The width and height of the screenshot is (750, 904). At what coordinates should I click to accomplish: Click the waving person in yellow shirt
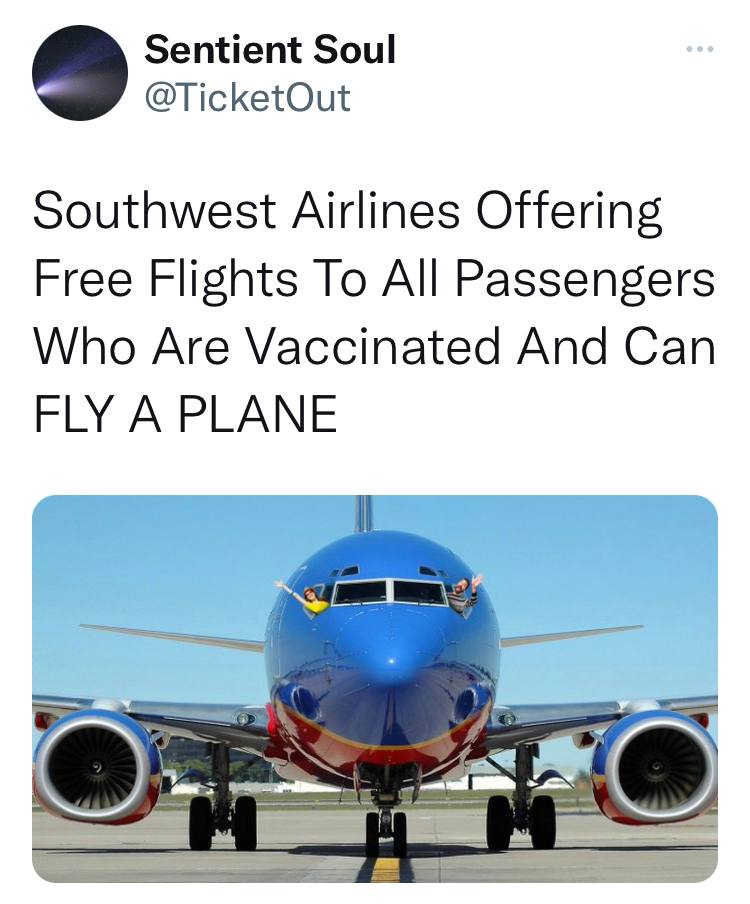pos(310,597)
